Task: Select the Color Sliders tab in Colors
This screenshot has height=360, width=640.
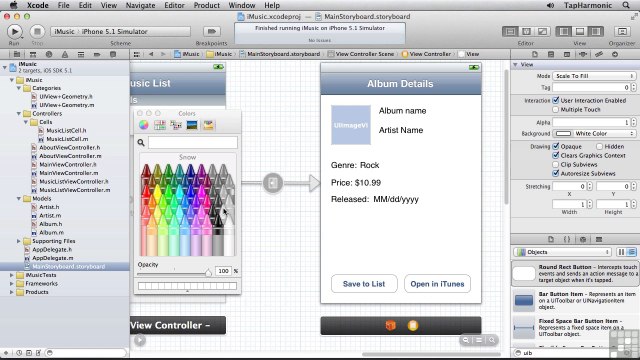Action: [160, 125]
